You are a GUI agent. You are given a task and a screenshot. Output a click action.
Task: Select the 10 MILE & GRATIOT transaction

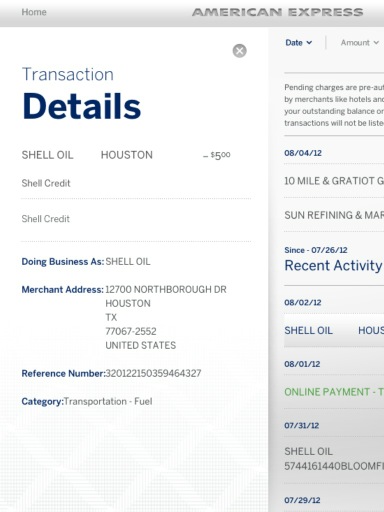point(334,181)
